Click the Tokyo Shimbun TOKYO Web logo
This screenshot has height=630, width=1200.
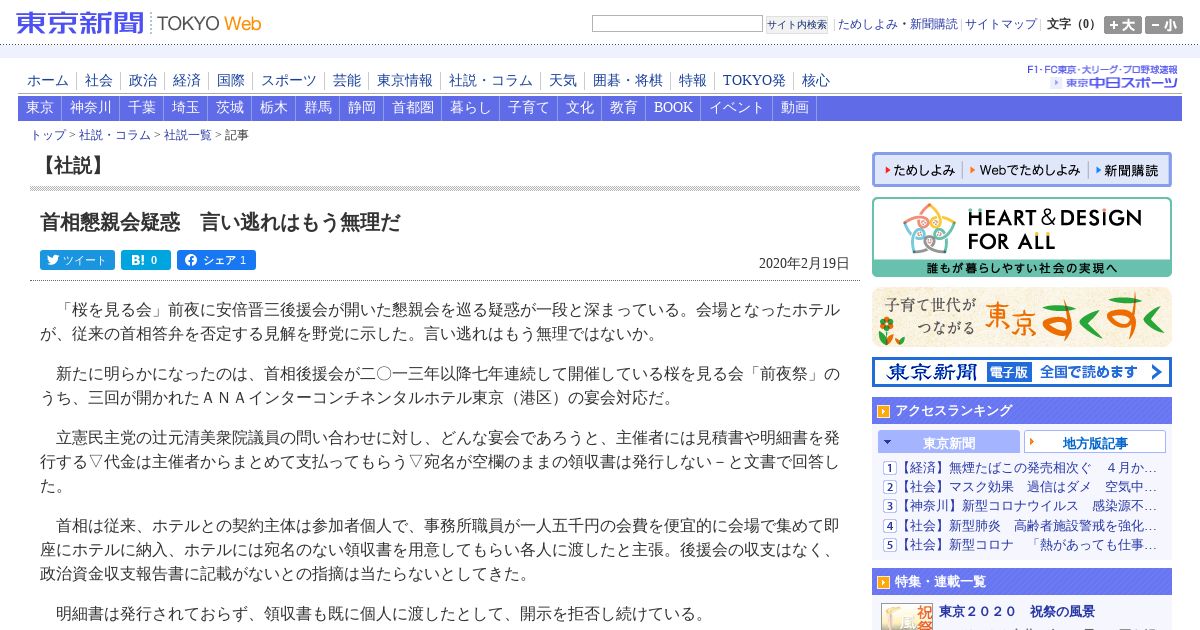coord(139,23)
